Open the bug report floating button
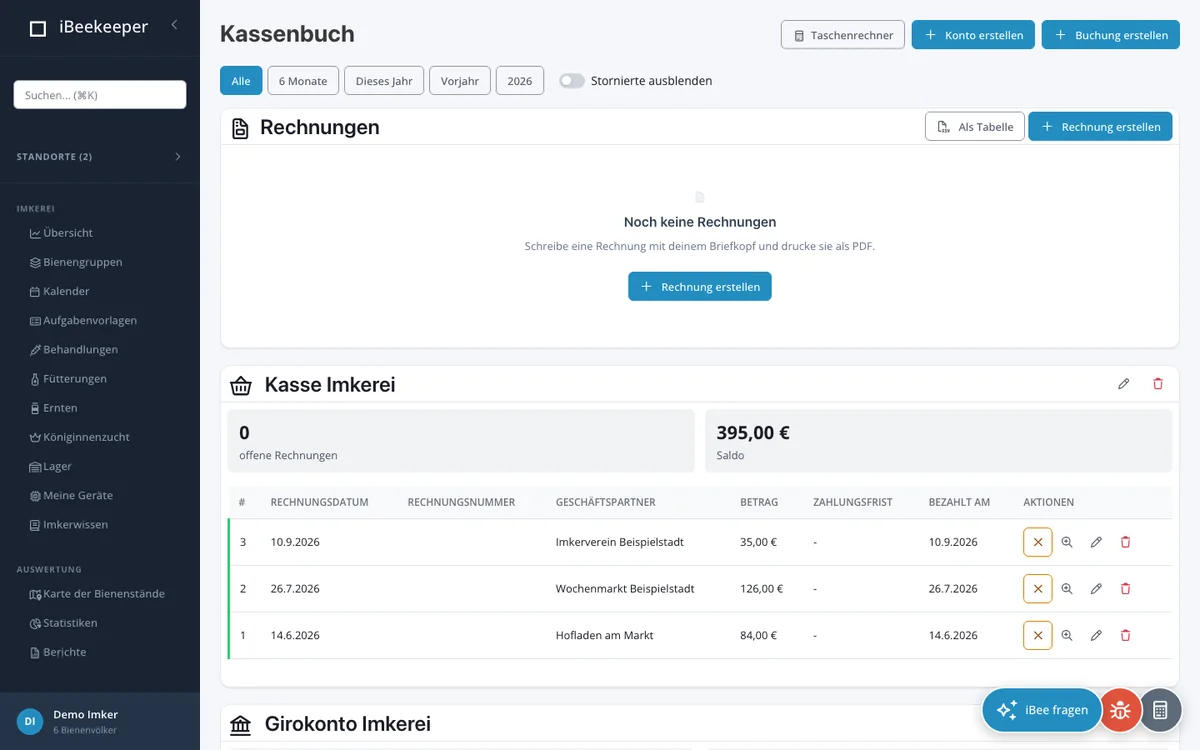This screenshot has height=750, width=1200. click(1121, 710)
